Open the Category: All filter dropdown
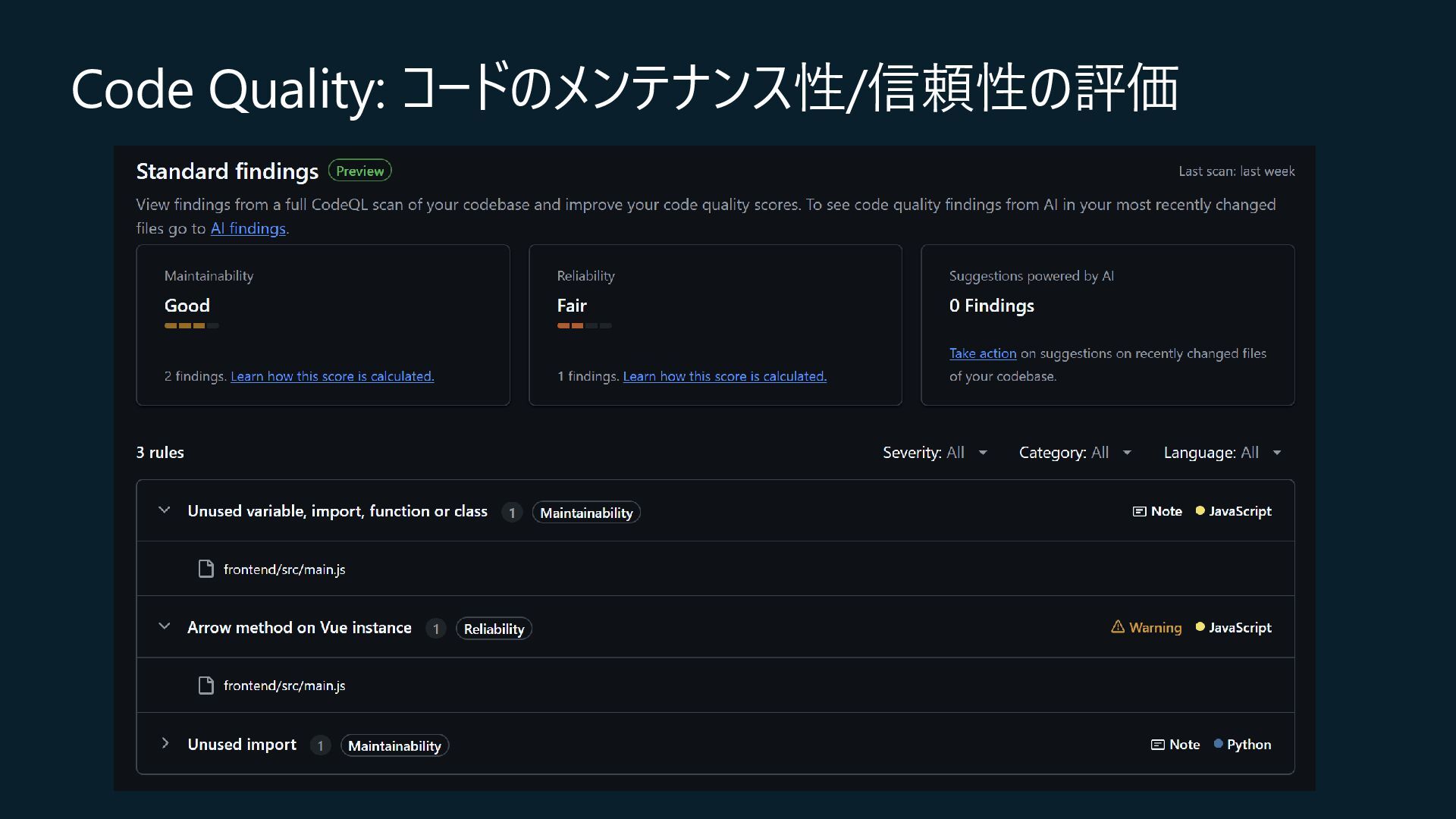The height and width of the screenshot is (819, 1456). click(x=1075, y=453)
